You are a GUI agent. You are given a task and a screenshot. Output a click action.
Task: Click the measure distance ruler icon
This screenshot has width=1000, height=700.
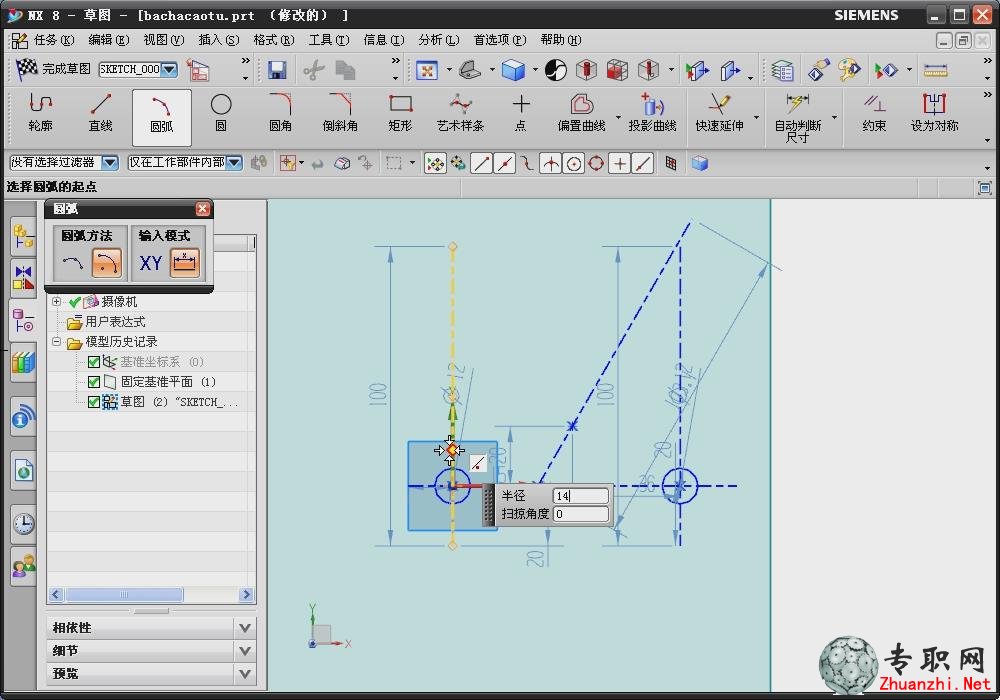[936, 70]
